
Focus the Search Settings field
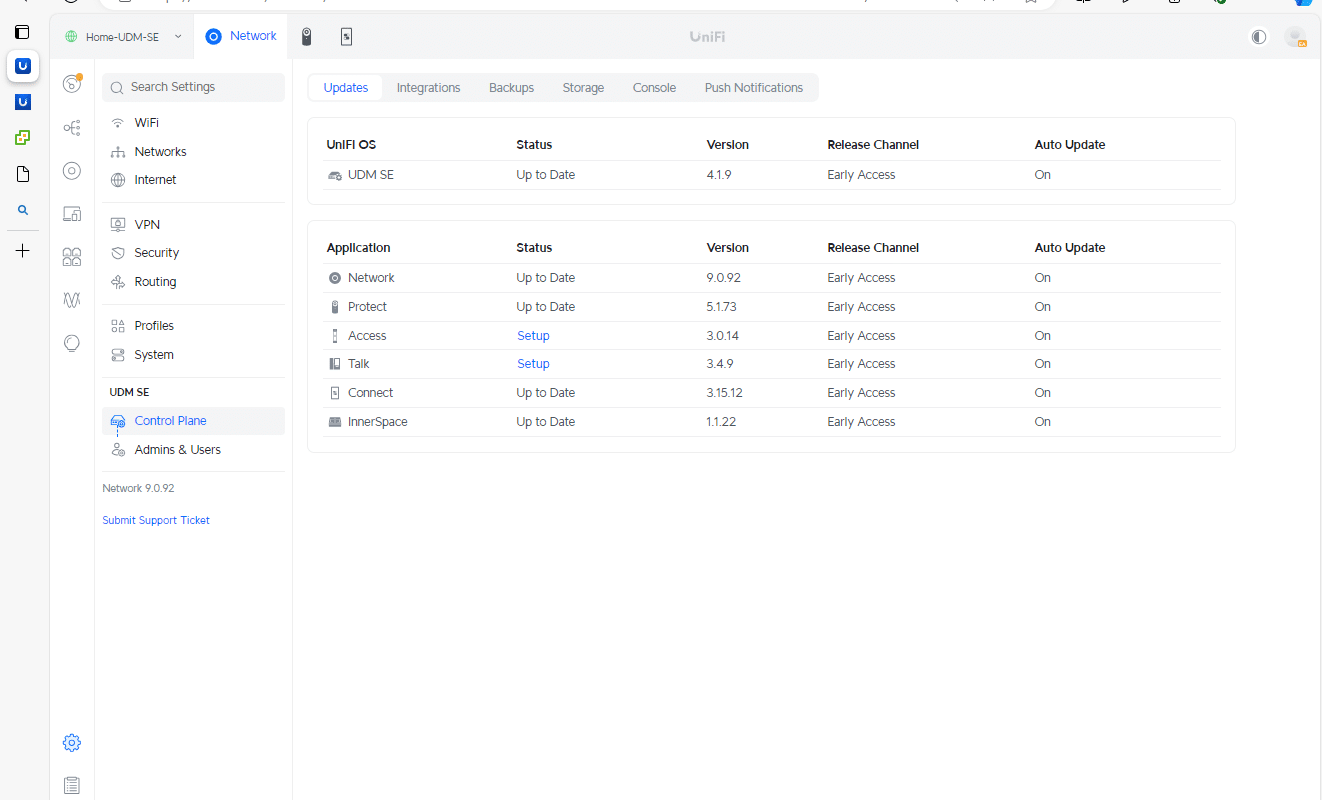[193, 87]
